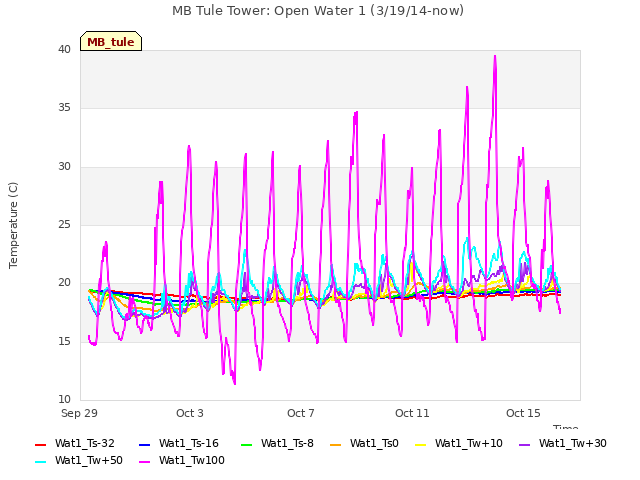Image resolution: width=640 pixels, height=480 pixels.
Task: Click the highest magenta peak near 39 degrees
Action: [495, 56]
